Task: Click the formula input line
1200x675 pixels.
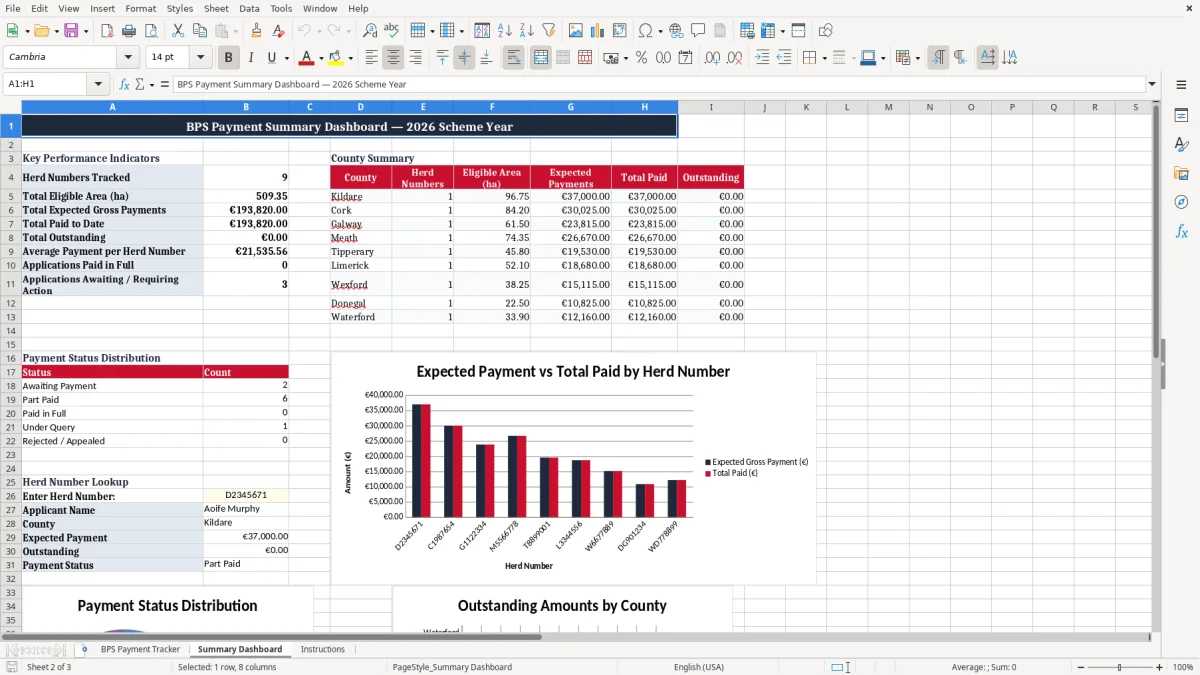Action: pyautogui.click(x=658, y=85)
